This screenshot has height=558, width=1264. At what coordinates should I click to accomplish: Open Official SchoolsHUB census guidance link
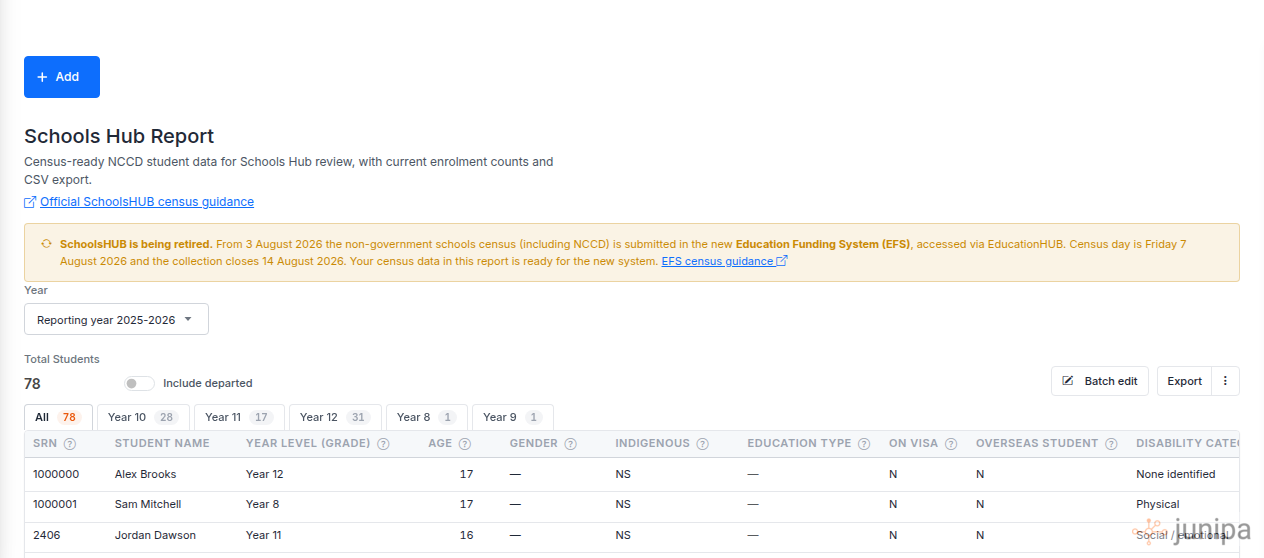pos(147,202)
